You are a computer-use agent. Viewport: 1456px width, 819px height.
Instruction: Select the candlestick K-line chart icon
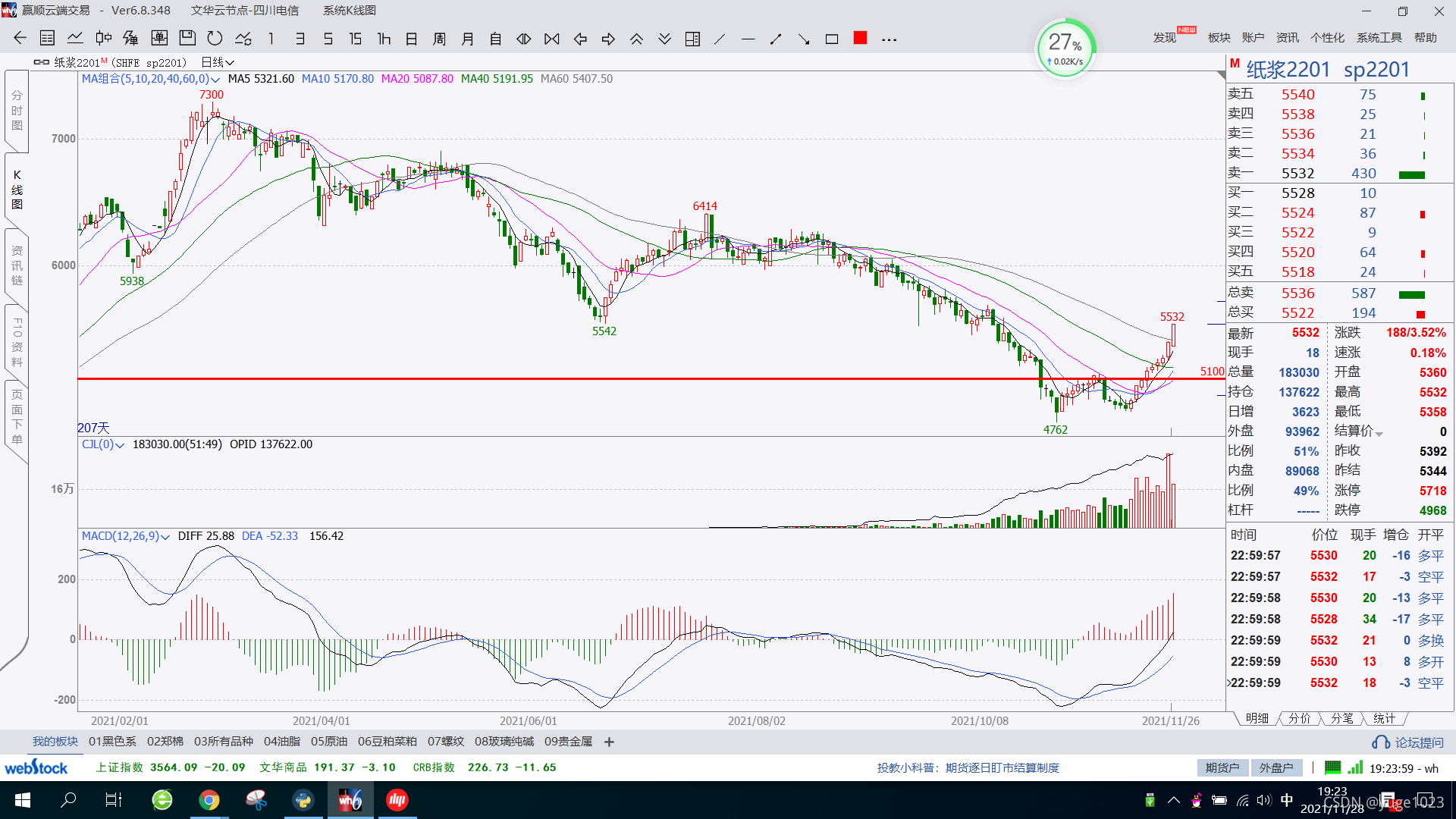(103, 39)
